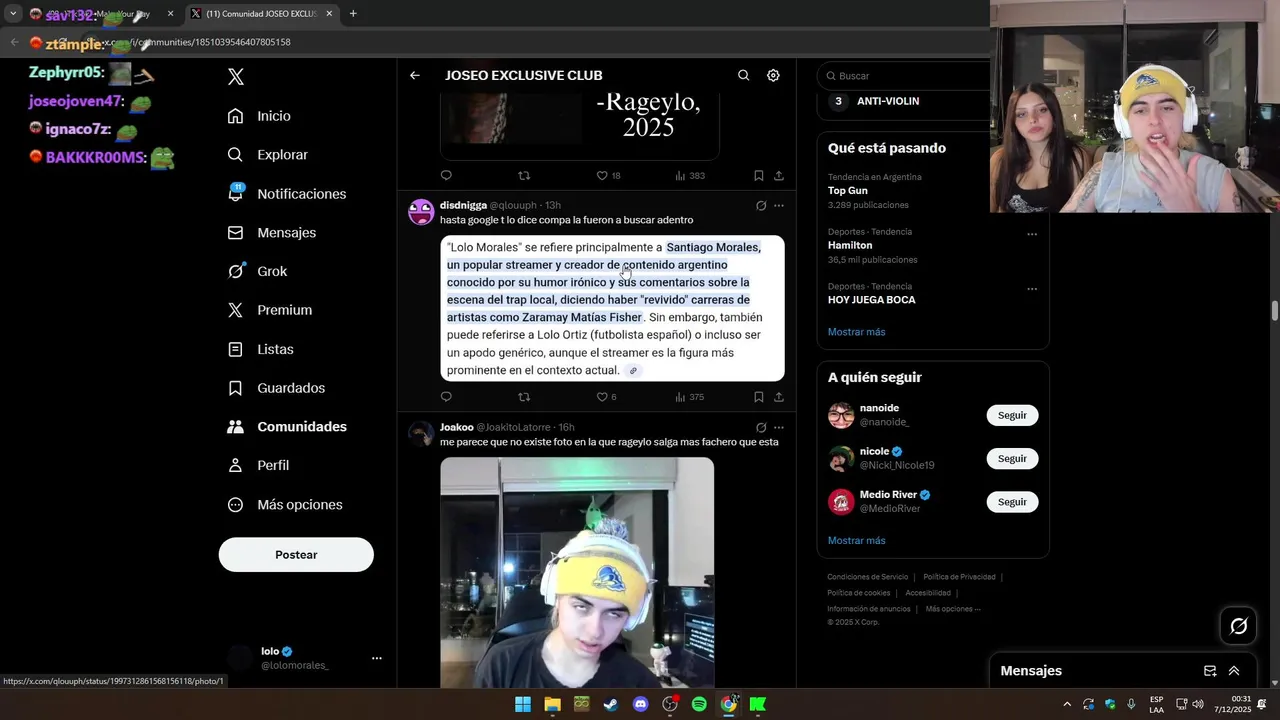Open a new browser tab
This screenshot has width=1280, height=720.
coord(353,14)
